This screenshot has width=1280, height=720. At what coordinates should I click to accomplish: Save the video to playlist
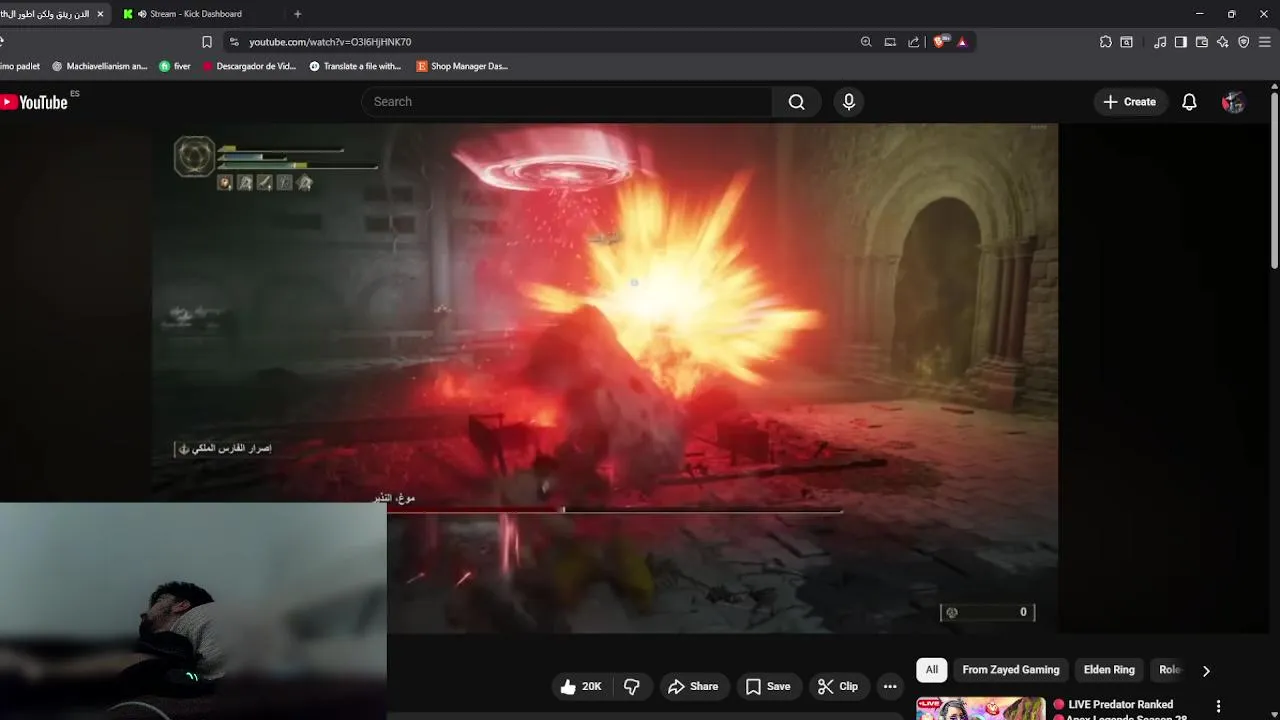pos(768,686)
